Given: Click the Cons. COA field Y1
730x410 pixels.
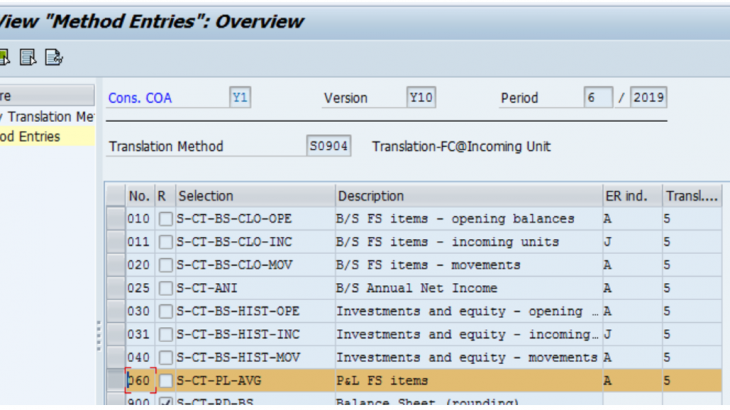Looking at the screenshot, I should pos(240,98).
